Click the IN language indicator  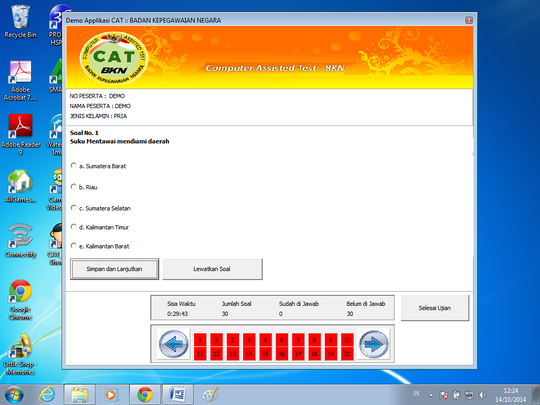416,393
